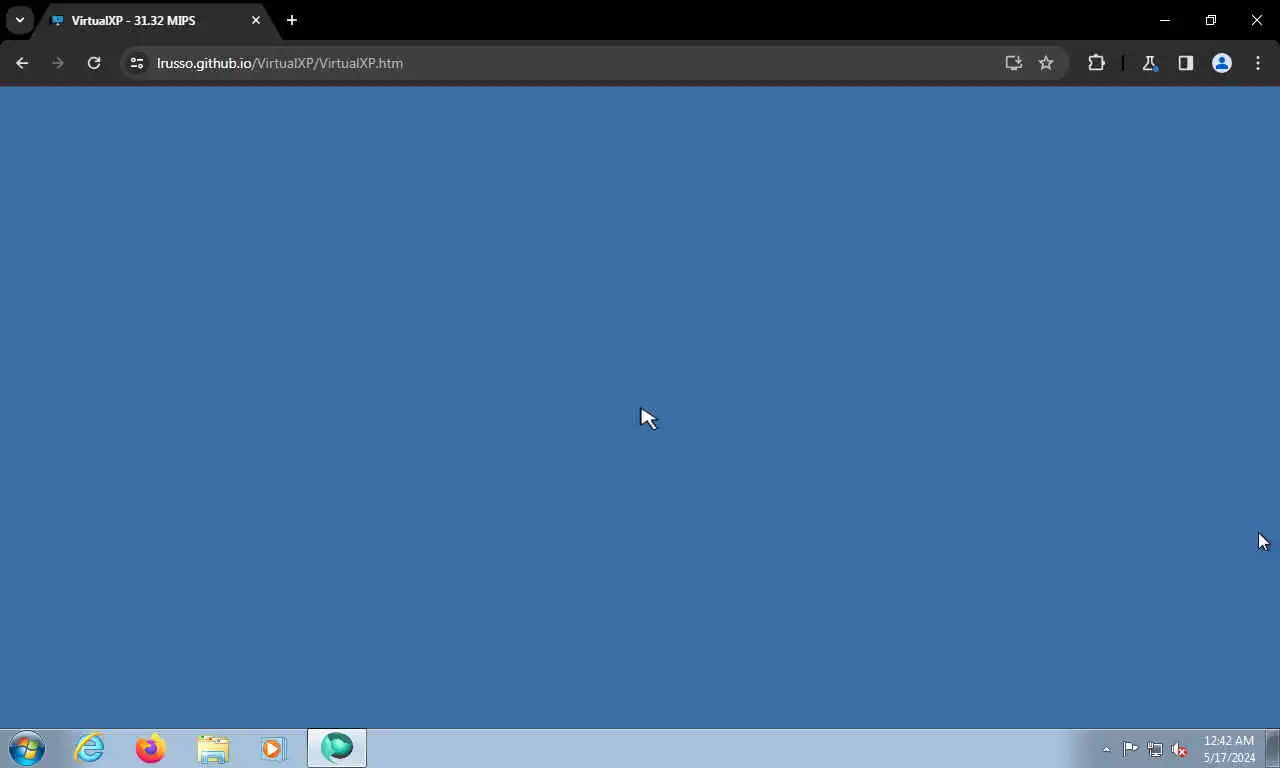Go forward to the next page
This screenshot has width=1280, height=768.
(x=58, y=63)
